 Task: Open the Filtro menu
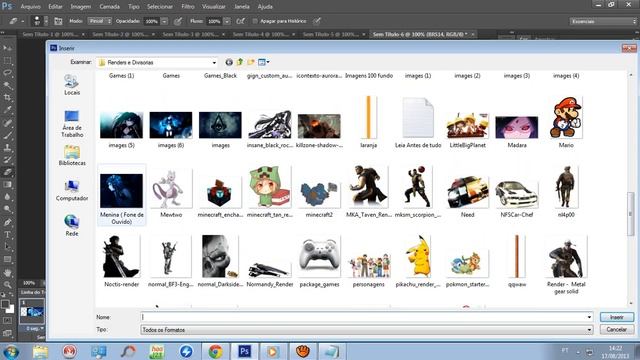tap(188, 7)
